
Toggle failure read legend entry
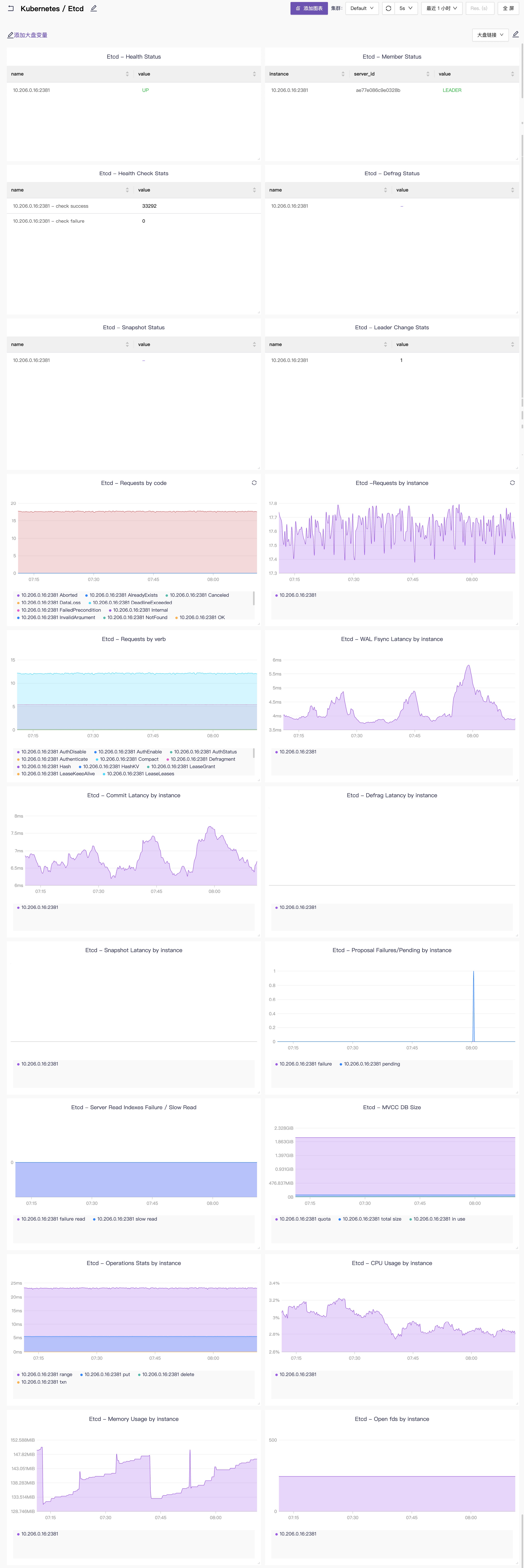tap(51, 1219)
